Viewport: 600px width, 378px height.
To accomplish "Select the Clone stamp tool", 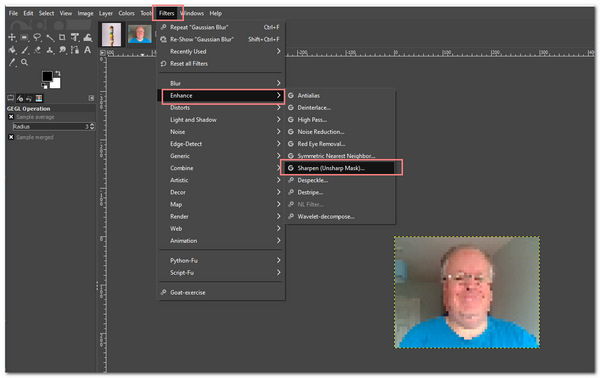I will (x=50, y=50).
